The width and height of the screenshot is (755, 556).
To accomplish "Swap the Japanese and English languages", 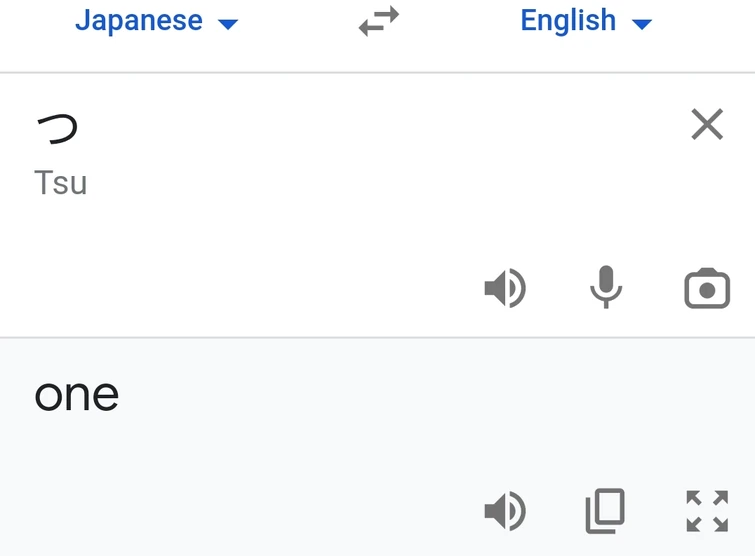I will [x=378, y=22].
